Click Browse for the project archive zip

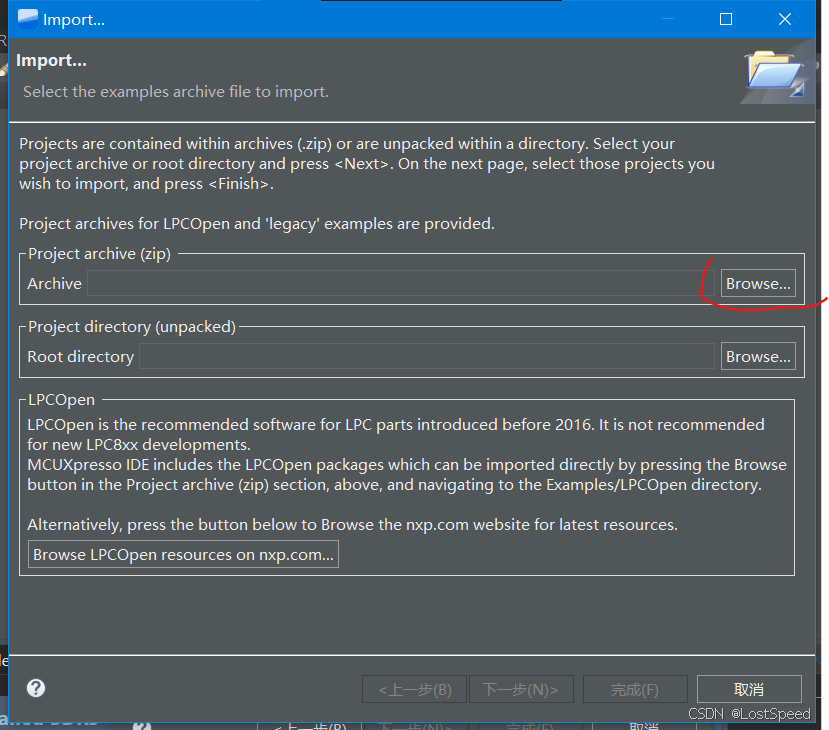pos(758,283)
